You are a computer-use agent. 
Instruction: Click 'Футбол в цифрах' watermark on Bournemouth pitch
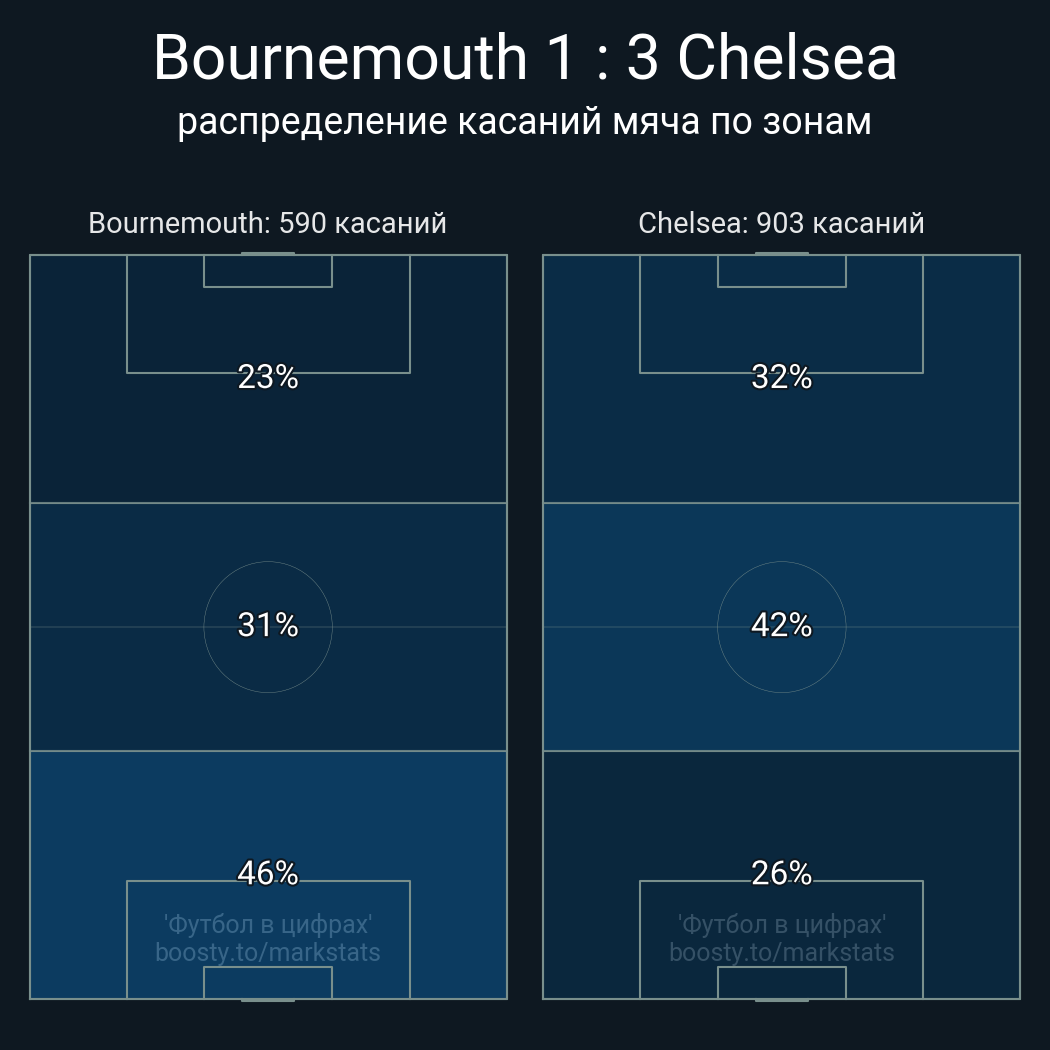268,923
